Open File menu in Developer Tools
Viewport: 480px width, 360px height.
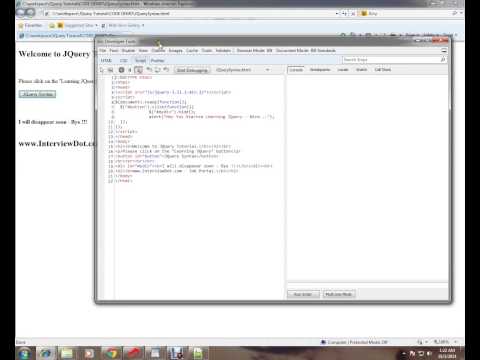[x=103, y=51]
